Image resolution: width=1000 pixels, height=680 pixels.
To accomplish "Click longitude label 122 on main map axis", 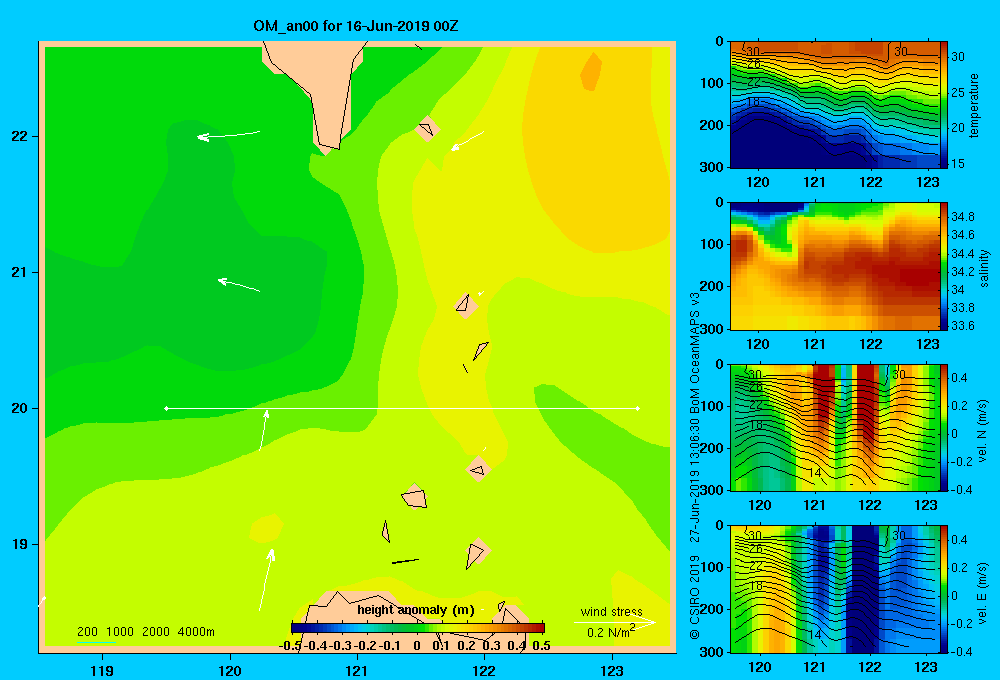I will pos(484,670).
